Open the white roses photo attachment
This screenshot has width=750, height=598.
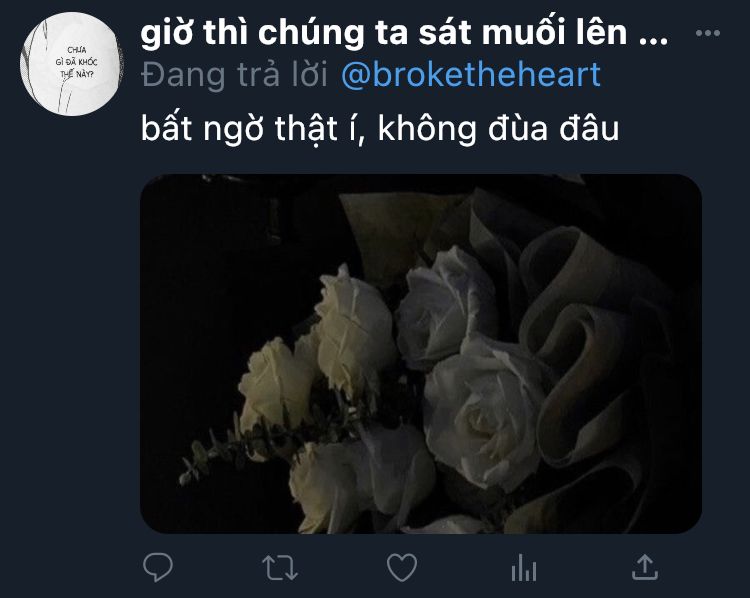point(421,354)
